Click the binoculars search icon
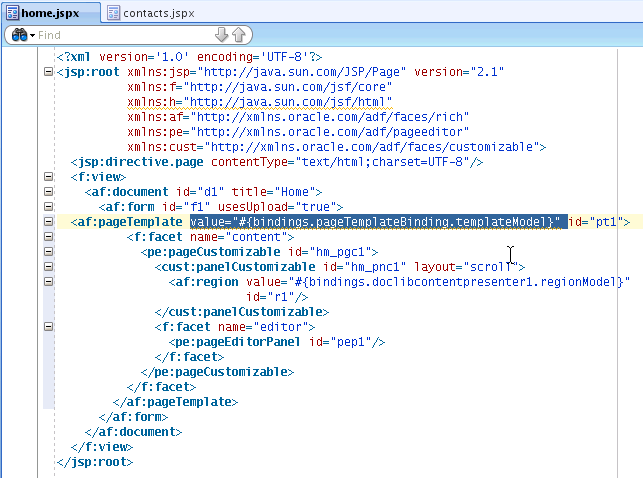The image size is (643, 478). 19,35
